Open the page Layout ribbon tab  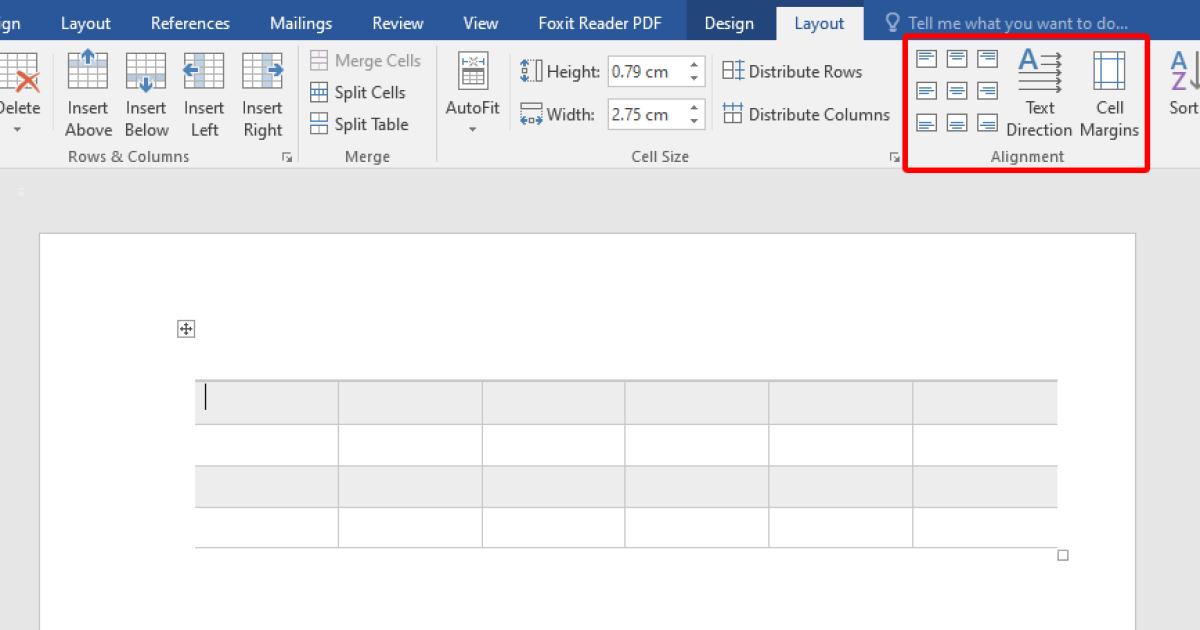(x=86, y=23)
